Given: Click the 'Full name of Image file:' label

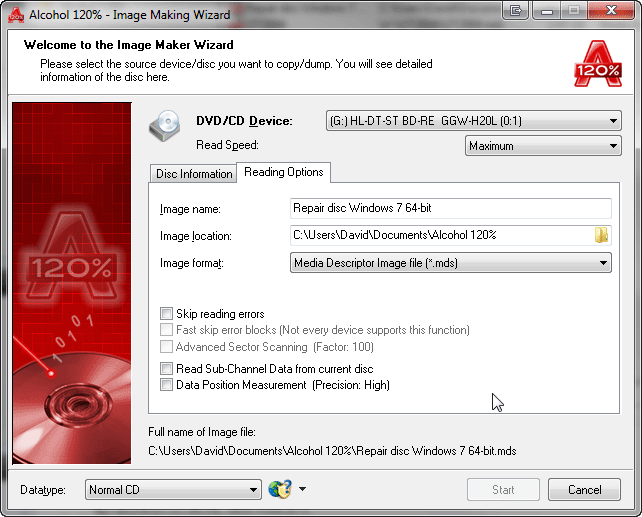Looking at the screenshot, I should 202,432.
